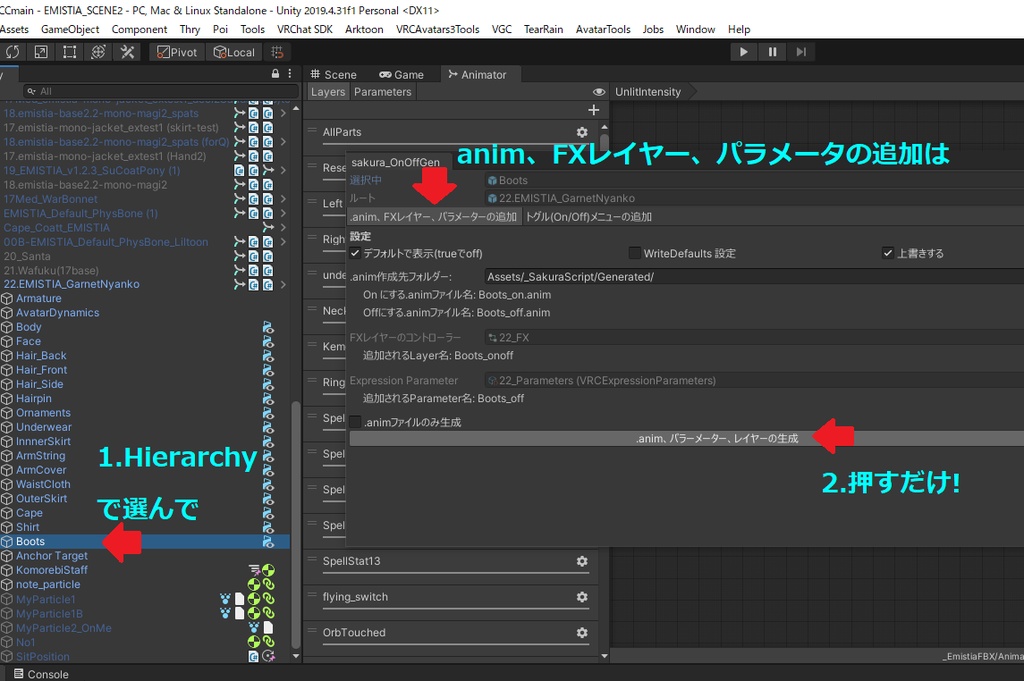Open the AvatarTools menu

pyautogui.click(x=603, y=29)
